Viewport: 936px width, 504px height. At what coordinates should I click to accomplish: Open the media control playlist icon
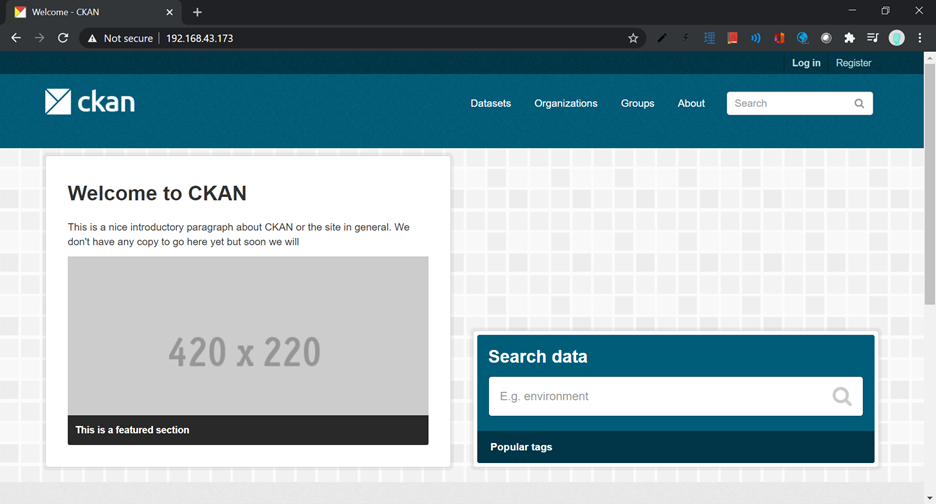point(873,38)
